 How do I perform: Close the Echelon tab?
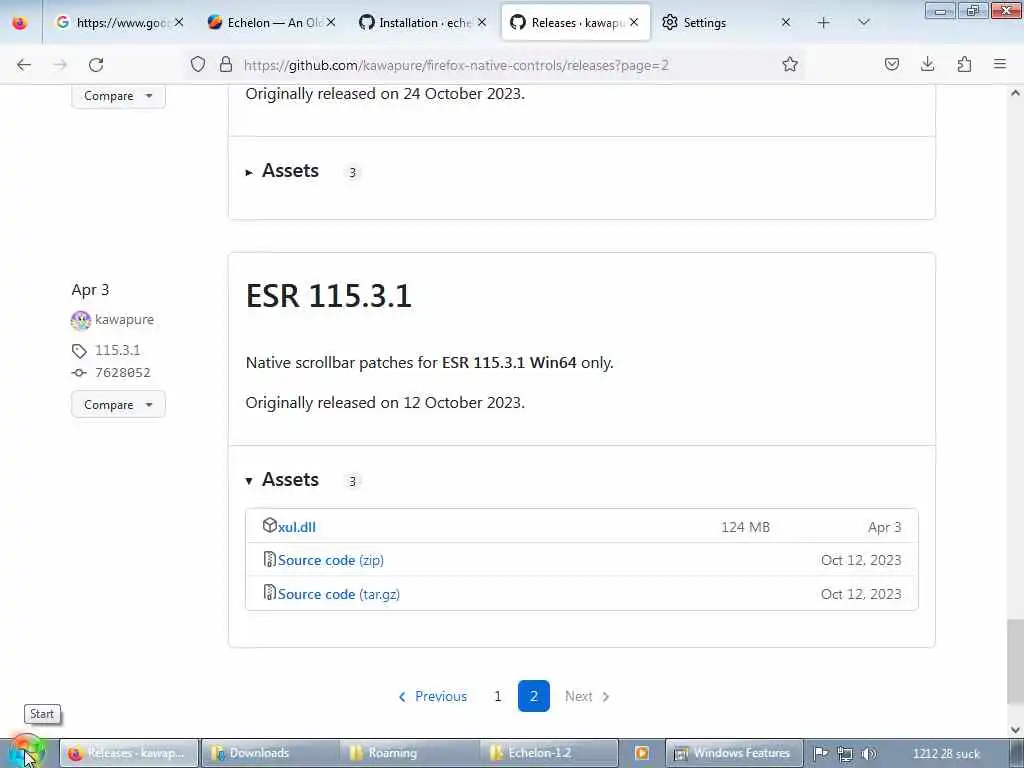tap(331, 22)
